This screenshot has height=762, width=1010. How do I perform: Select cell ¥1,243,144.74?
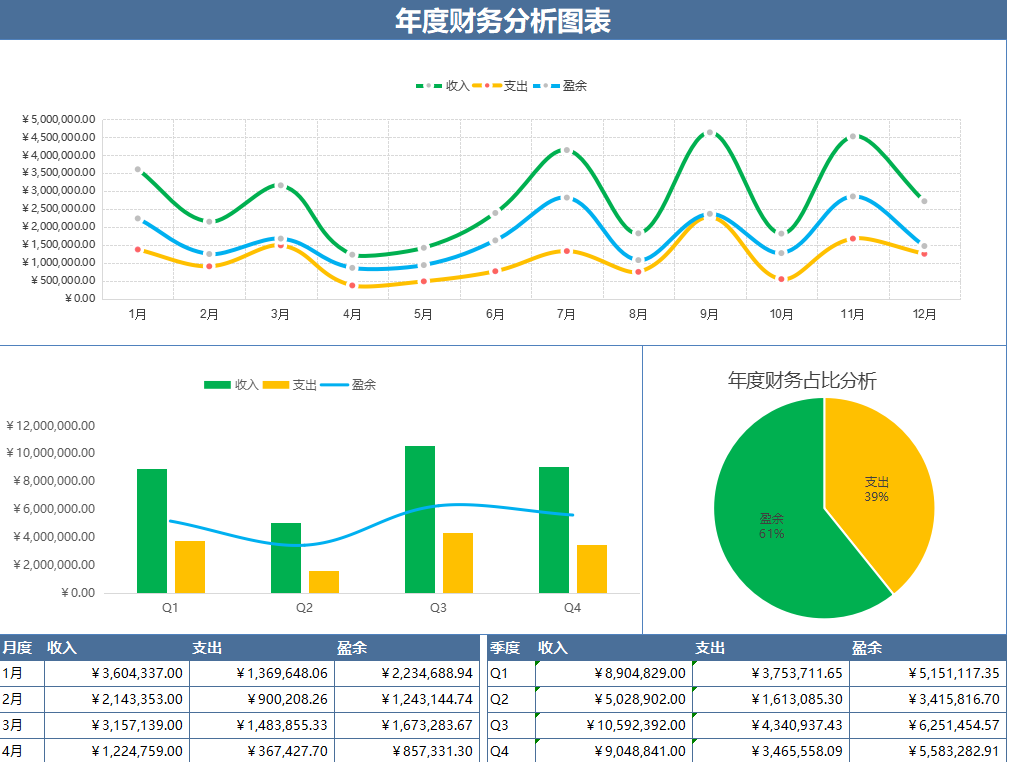[406, 700]
